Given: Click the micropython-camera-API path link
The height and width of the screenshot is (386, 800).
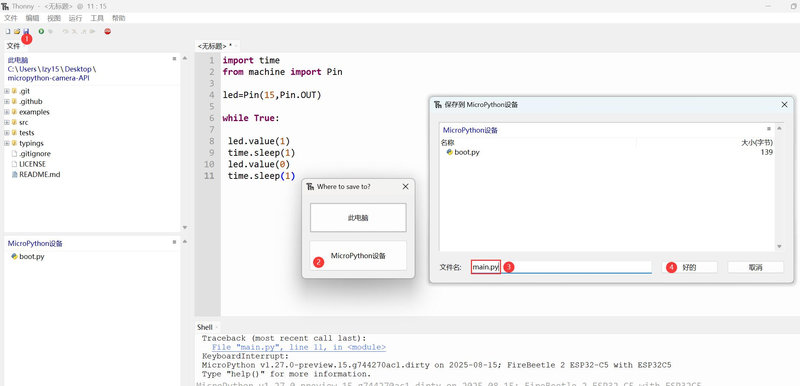Looking at the screenshot, I should (x=48, y=78).
